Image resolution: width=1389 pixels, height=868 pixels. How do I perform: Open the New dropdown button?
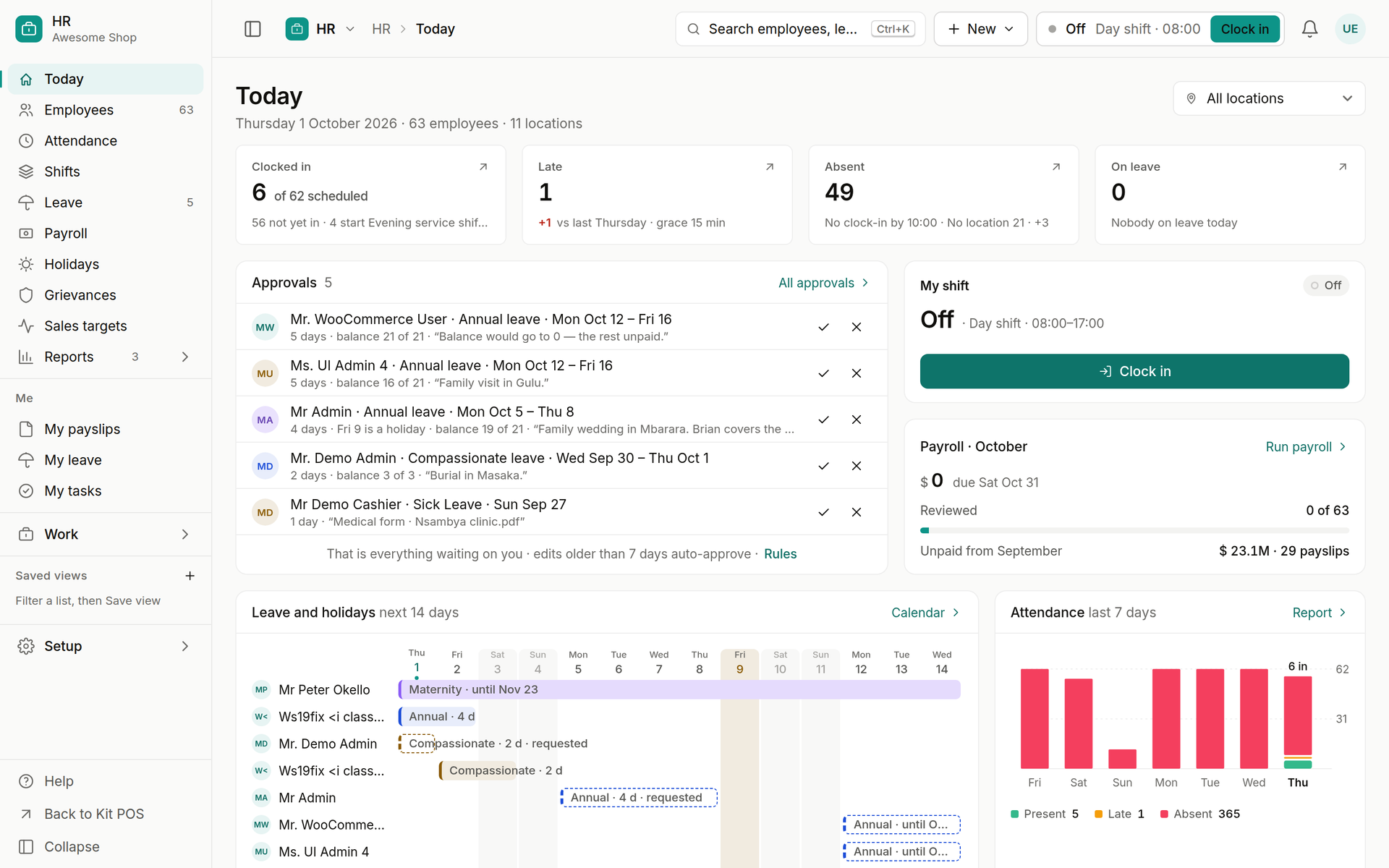point(980,29)
